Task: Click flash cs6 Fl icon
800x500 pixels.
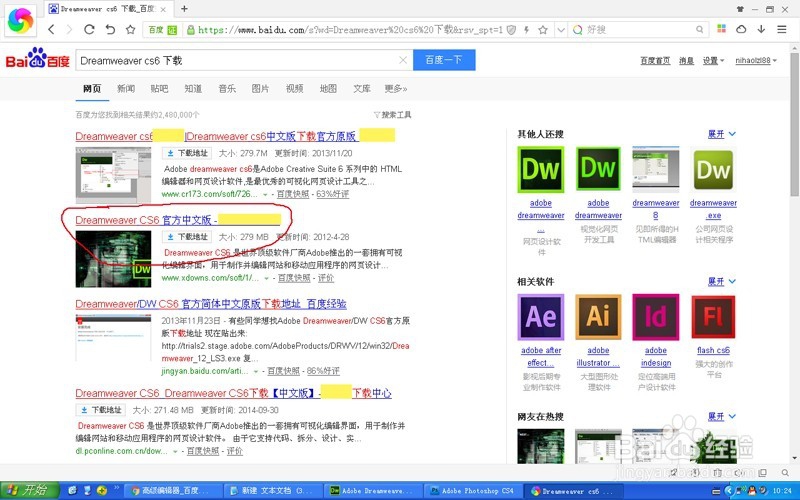Action: [x=713, y=317]
